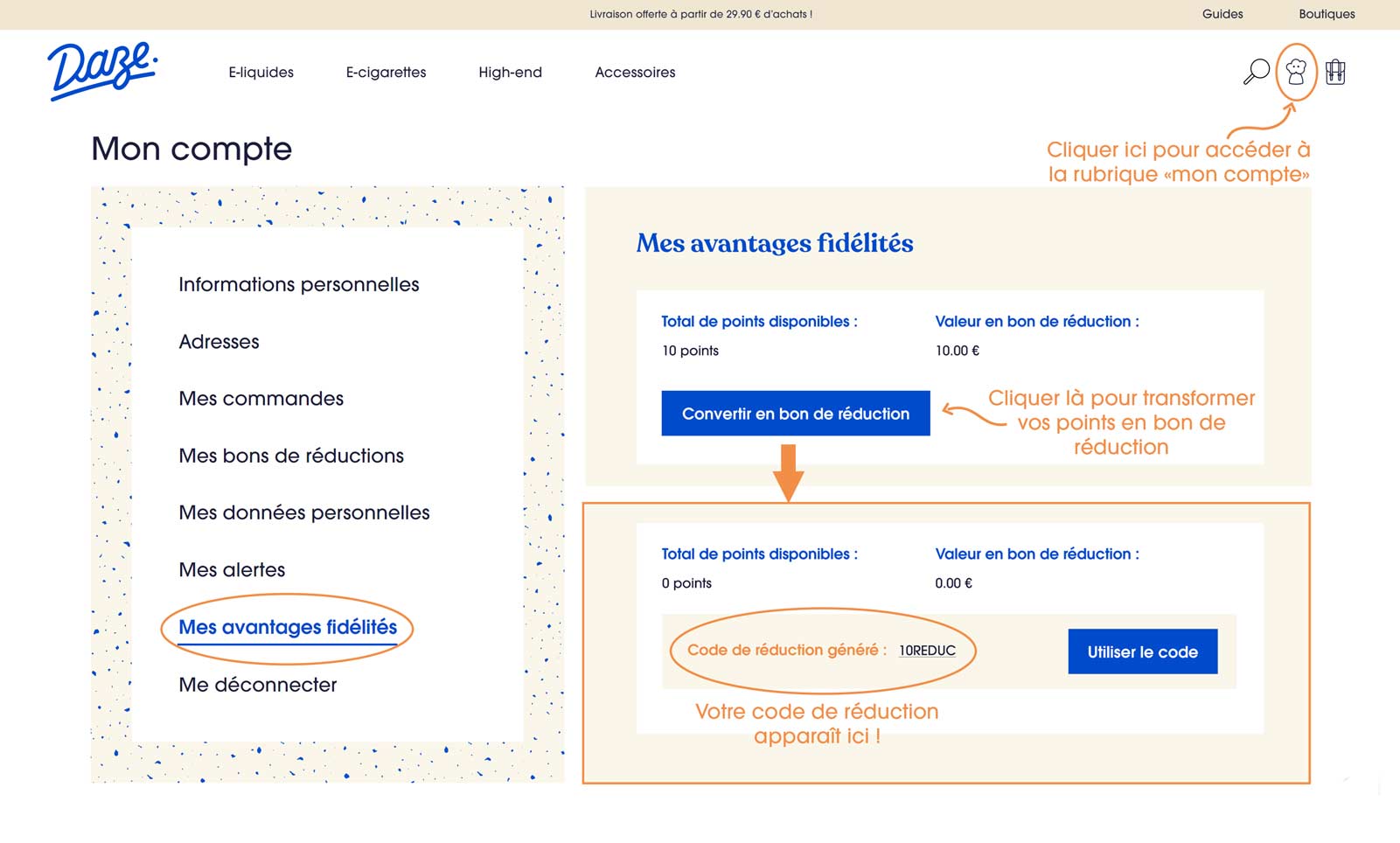
Task: Open the High-end menu
Action: 510,73
